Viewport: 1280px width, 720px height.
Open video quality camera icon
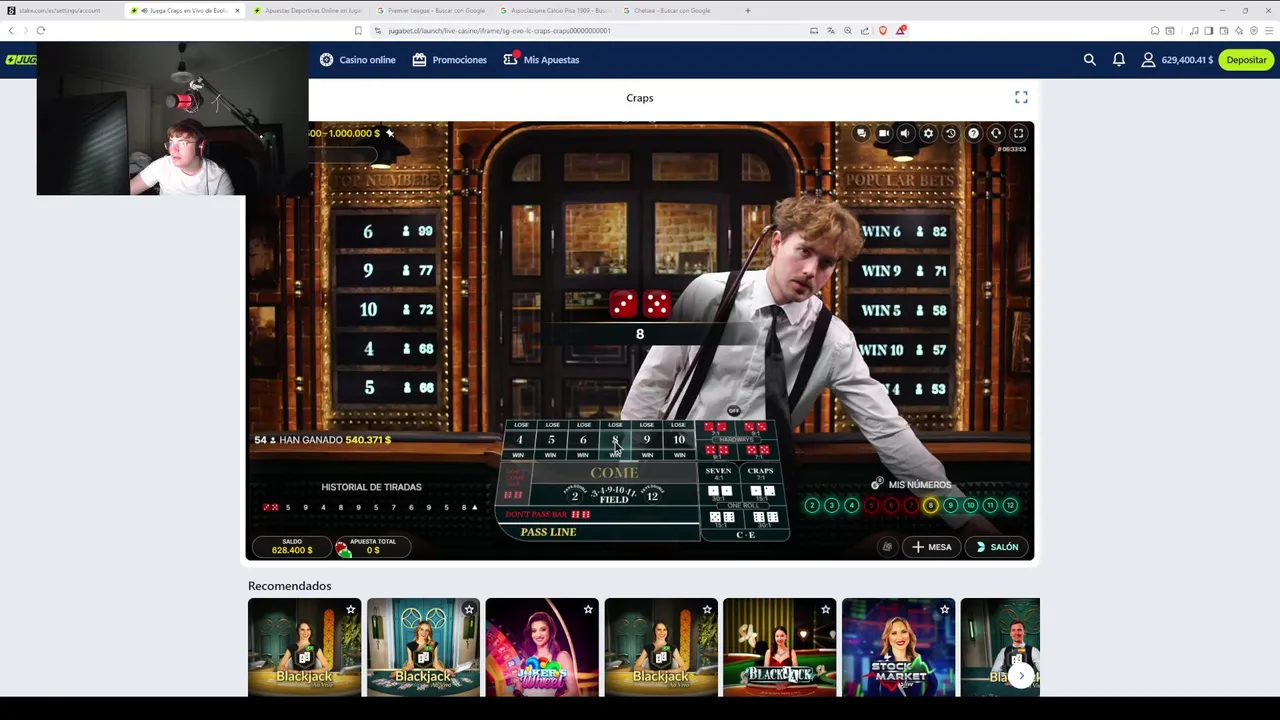pos(884,133)
